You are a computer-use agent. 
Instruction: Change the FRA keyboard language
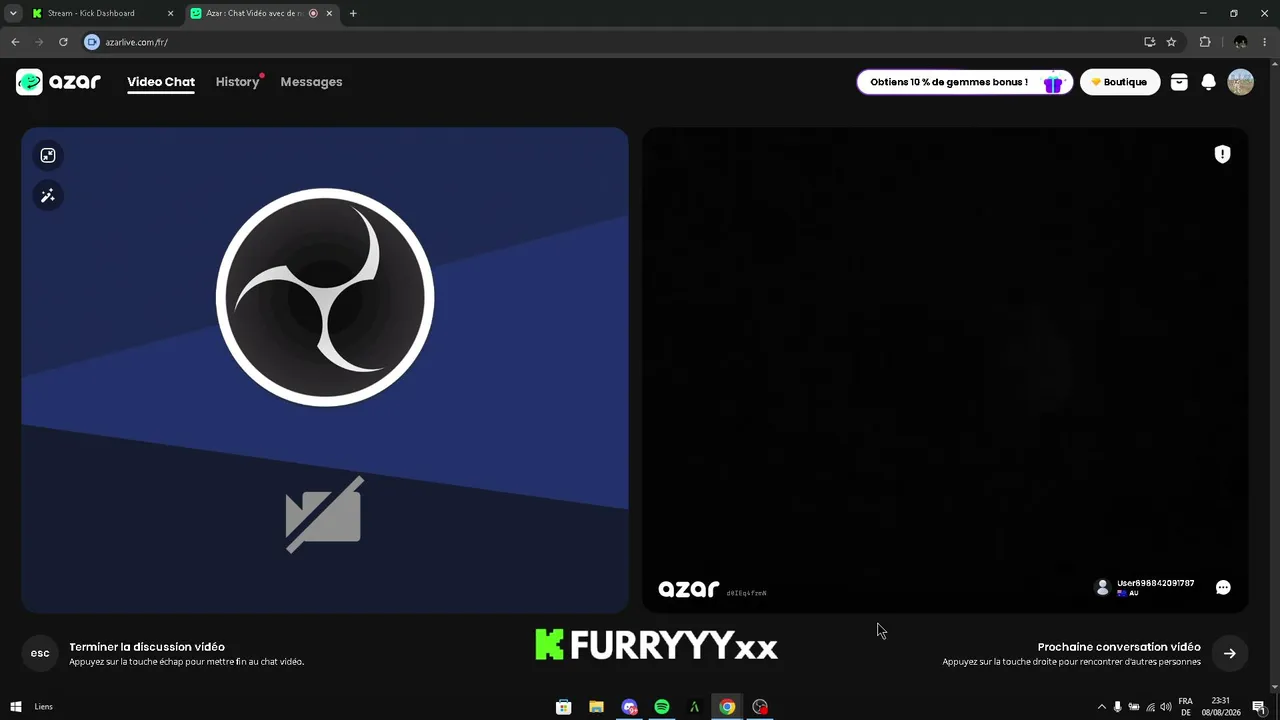1186,707
